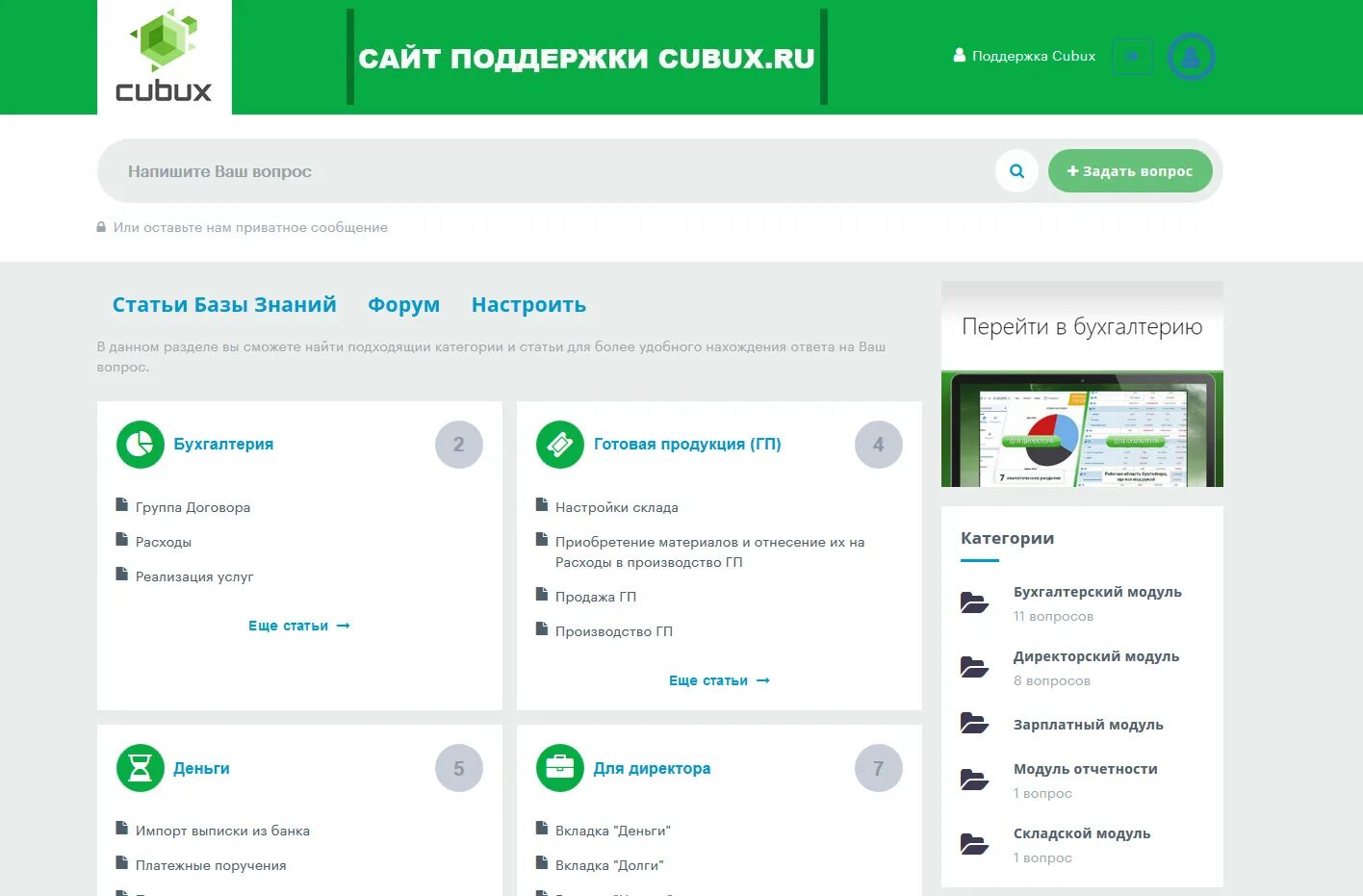The image size is (1363, 896).
Task: Open the Готовая продукция (ГП) heading
Action: [687, 444]
